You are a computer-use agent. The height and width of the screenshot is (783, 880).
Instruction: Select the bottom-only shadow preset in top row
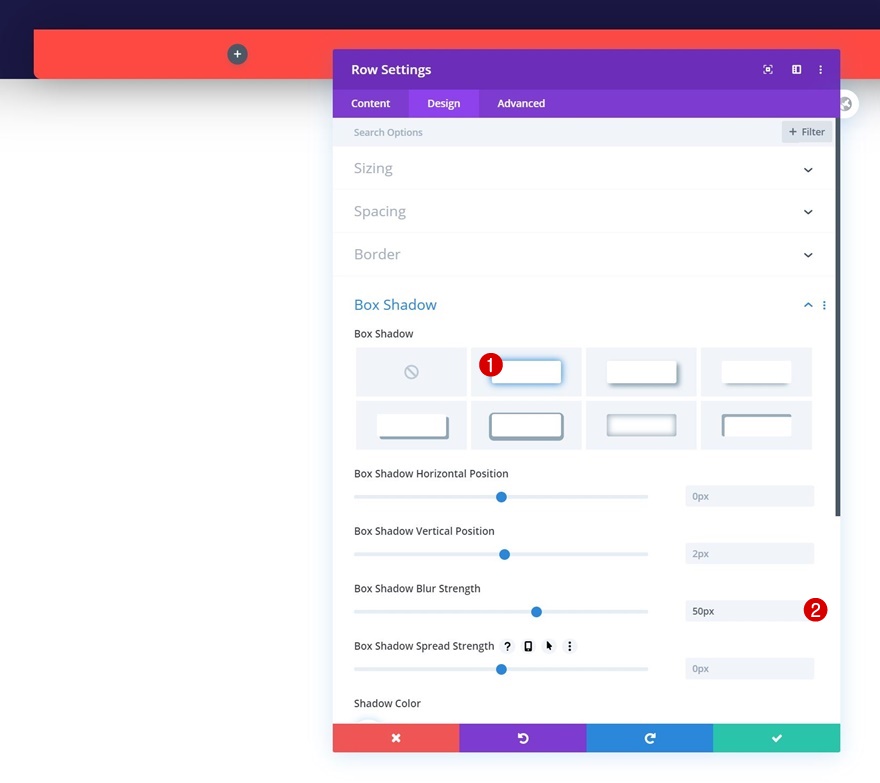[x=756, y=372]
